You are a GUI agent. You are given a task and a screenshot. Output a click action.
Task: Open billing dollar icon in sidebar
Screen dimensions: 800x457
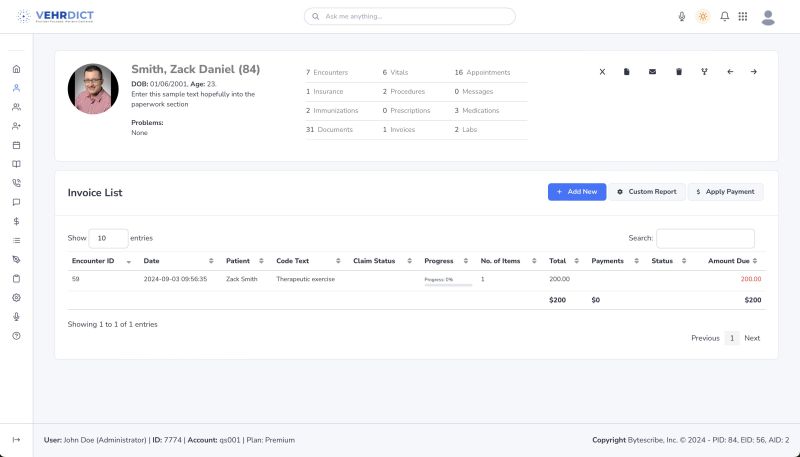(x=16, y=221)
